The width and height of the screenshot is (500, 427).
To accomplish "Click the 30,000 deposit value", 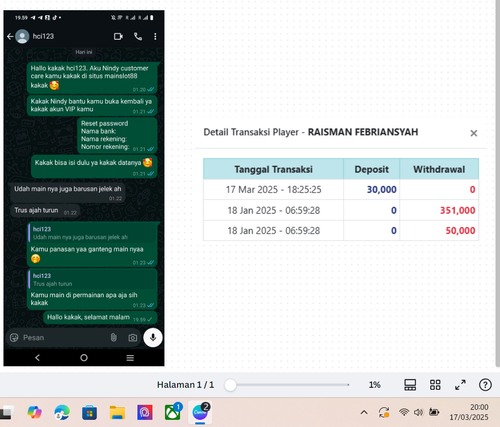I will pyautogui.click(x=382, y=190).
